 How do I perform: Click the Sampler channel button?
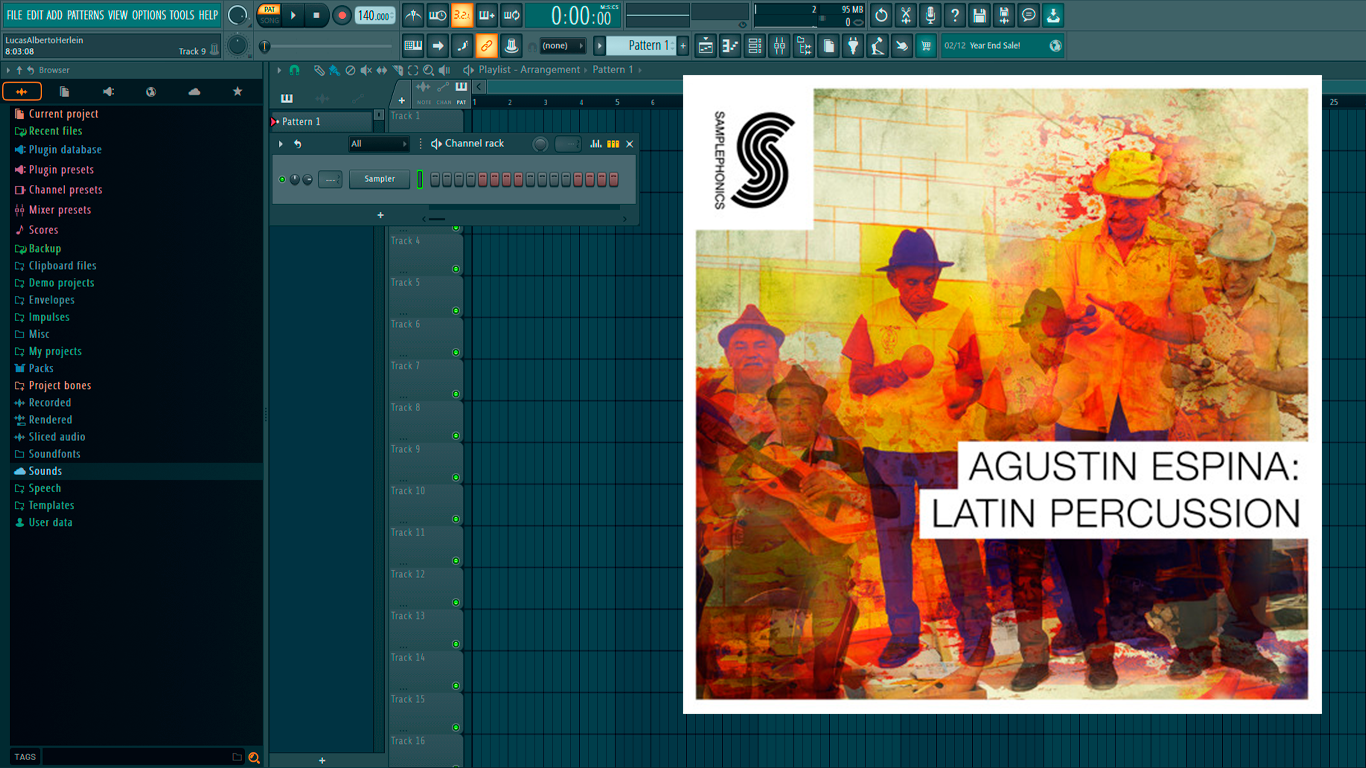click(379, 179)
